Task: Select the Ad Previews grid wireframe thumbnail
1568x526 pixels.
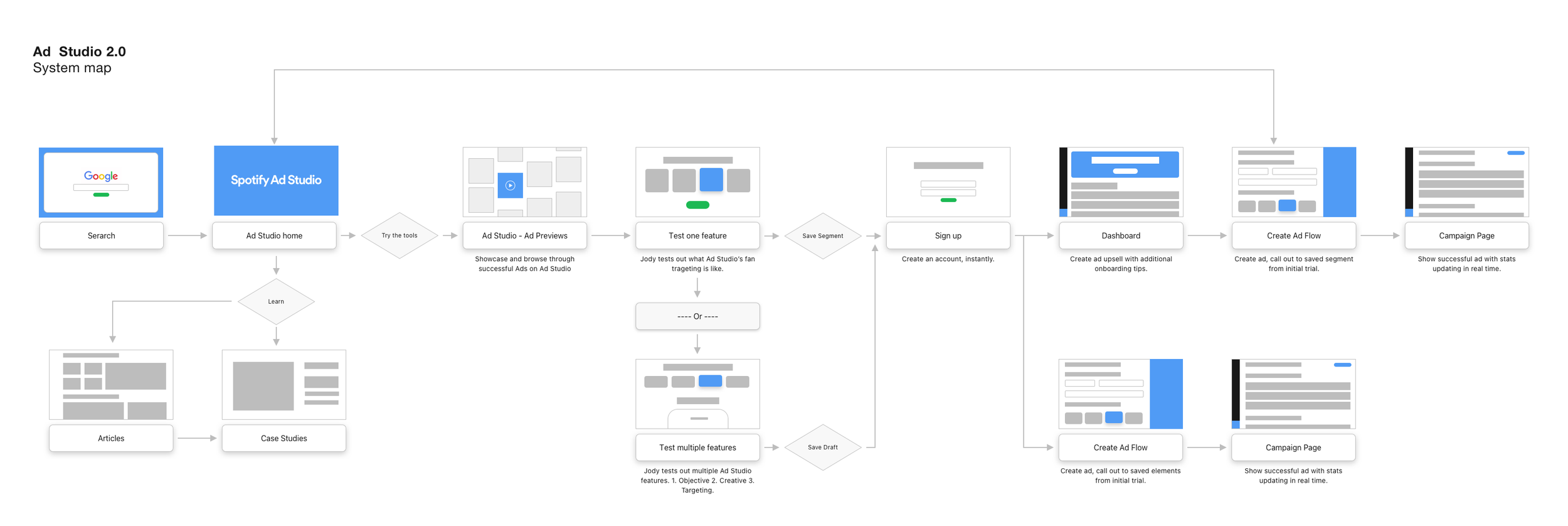Action: (524, 182)
